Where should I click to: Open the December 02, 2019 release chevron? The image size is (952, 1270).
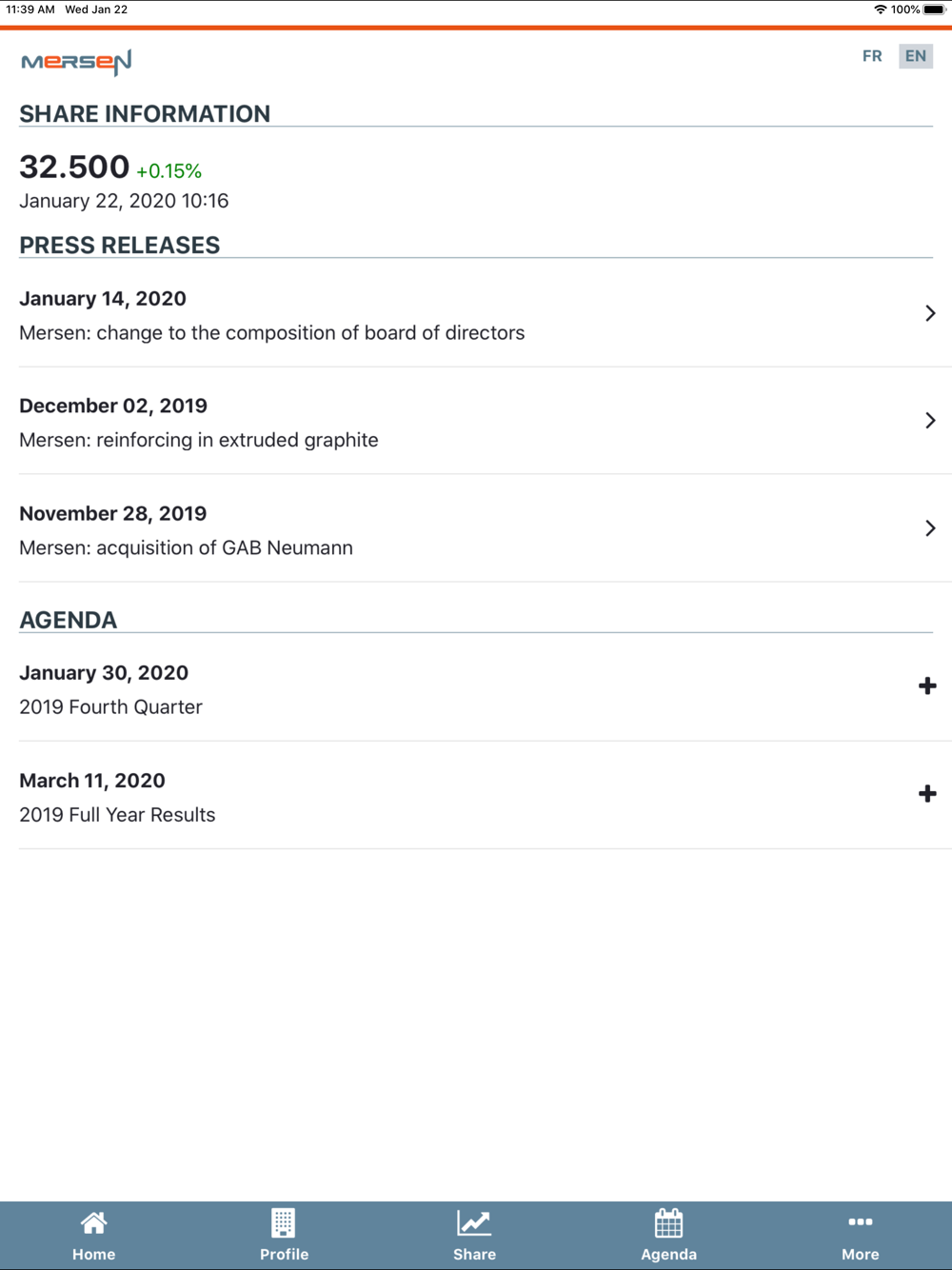(930, 421)
